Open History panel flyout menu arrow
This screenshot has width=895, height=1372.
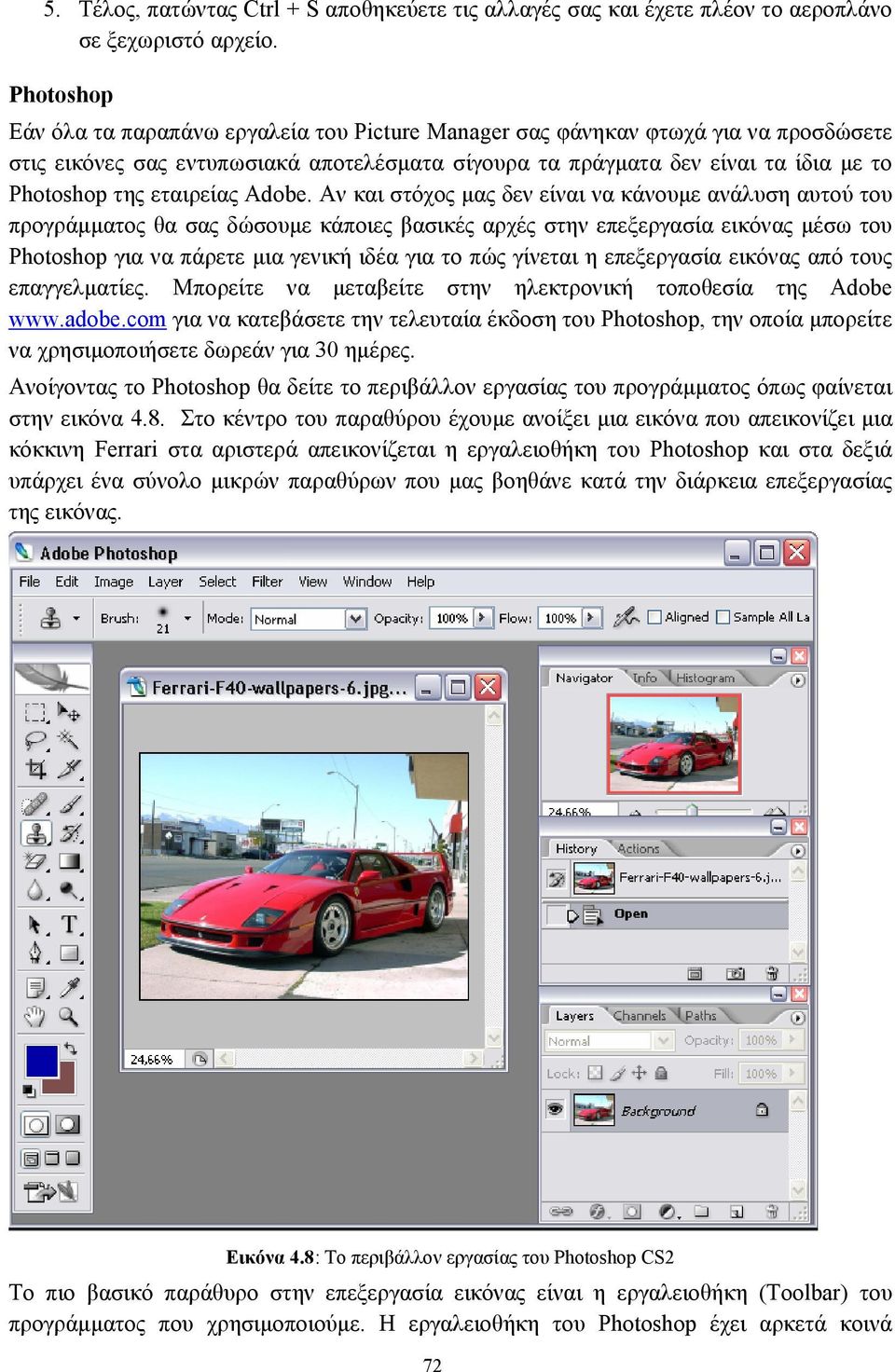click(x=798, y=851)
